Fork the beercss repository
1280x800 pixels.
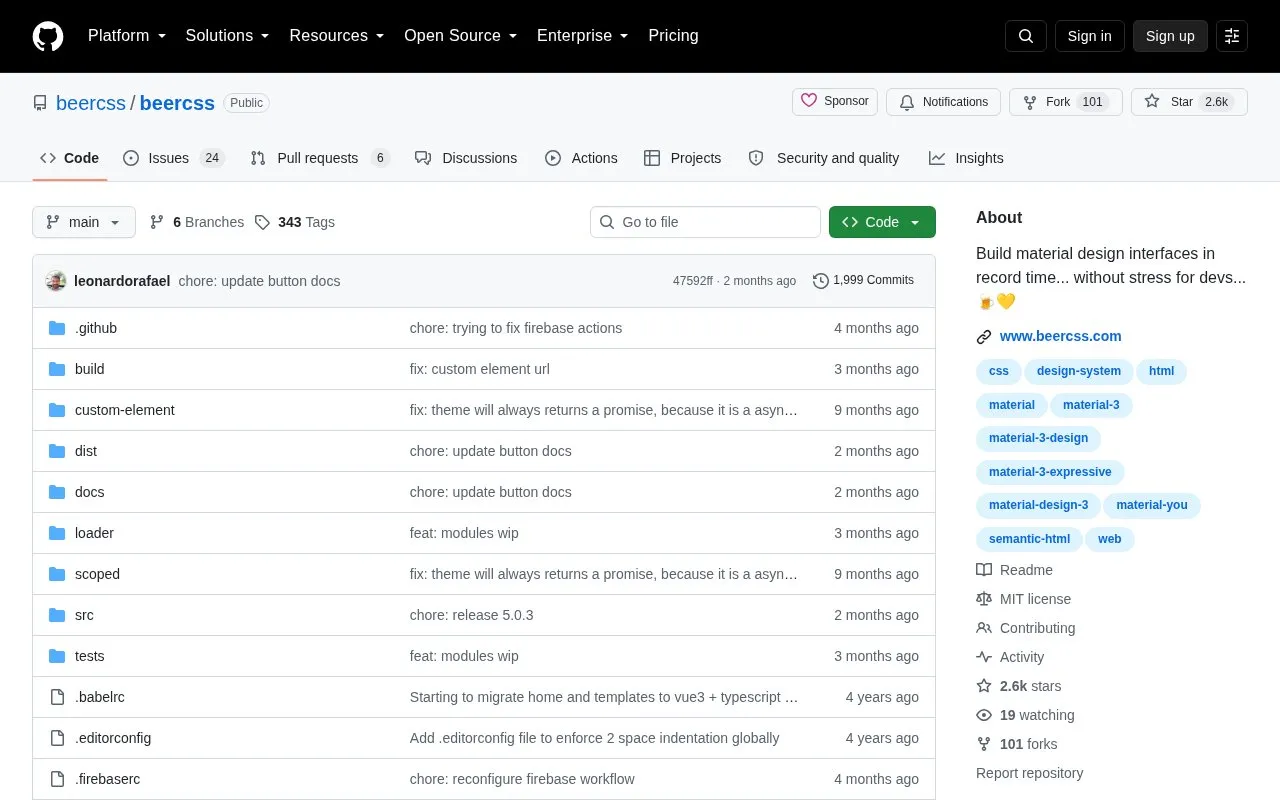(1066, 102)
